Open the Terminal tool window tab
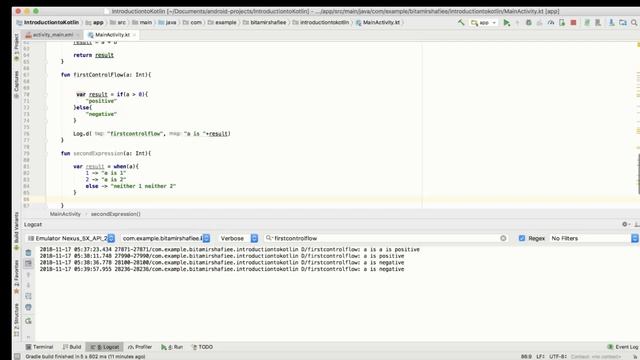The image size is (640, 360). point(40,347)
